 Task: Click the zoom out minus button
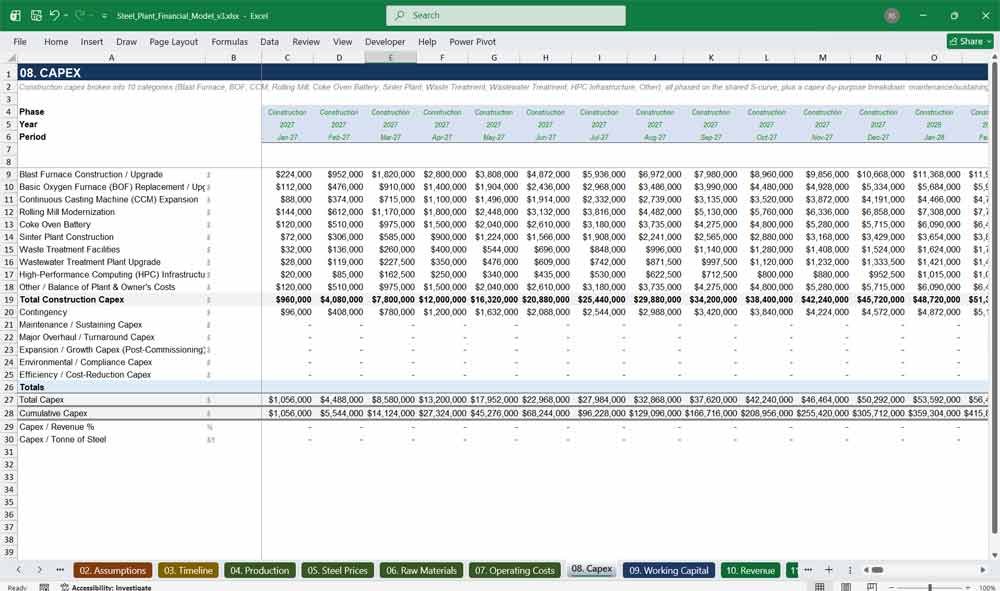(x=893, y=587)
